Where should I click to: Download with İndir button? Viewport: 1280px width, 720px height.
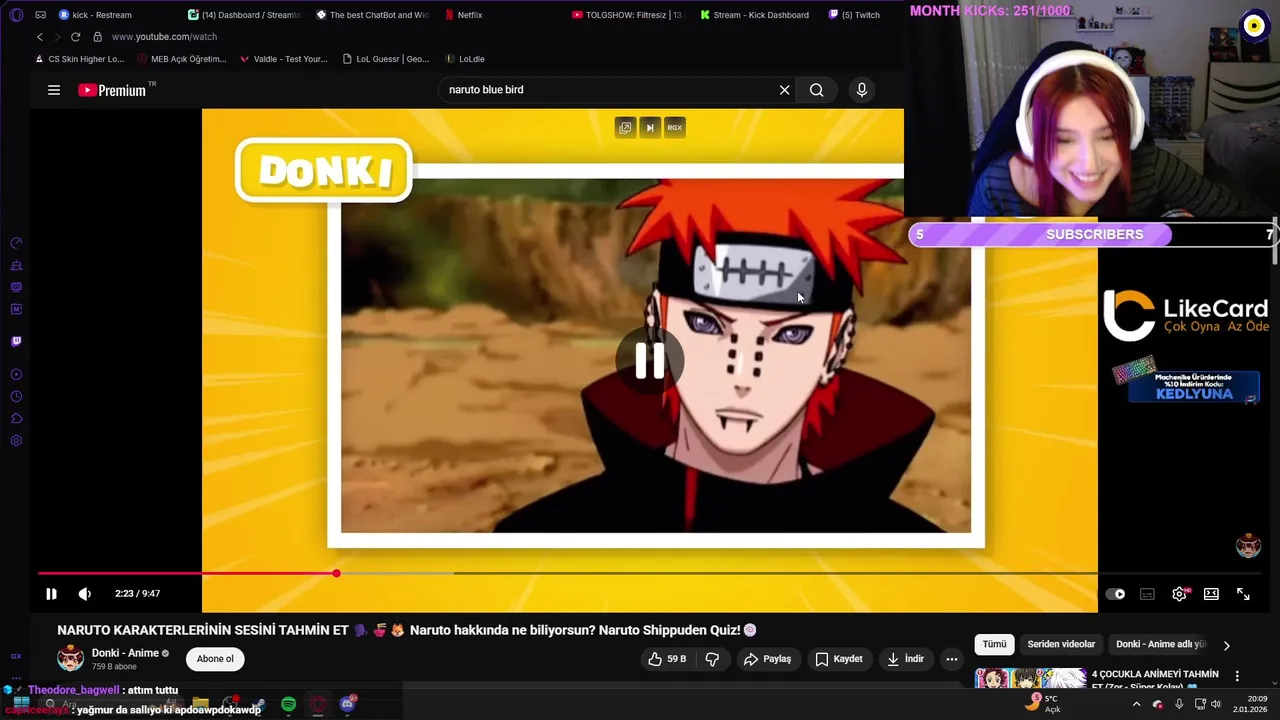(904, 659)
